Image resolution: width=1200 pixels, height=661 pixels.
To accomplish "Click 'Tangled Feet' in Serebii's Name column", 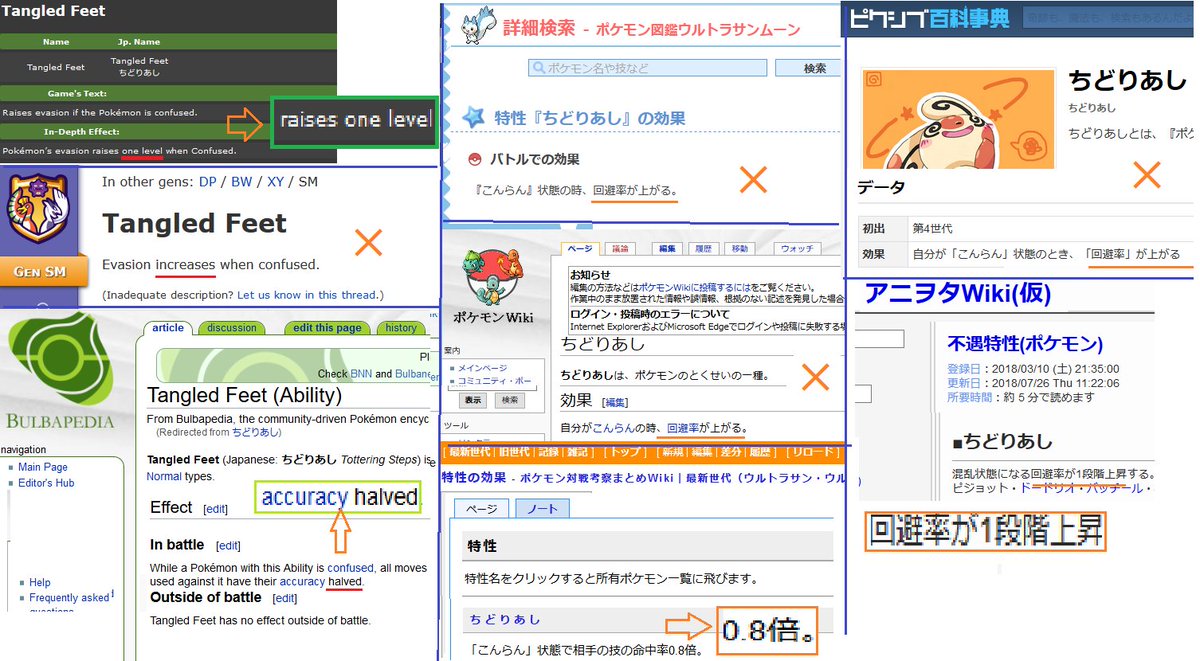I will click(56, 67).
